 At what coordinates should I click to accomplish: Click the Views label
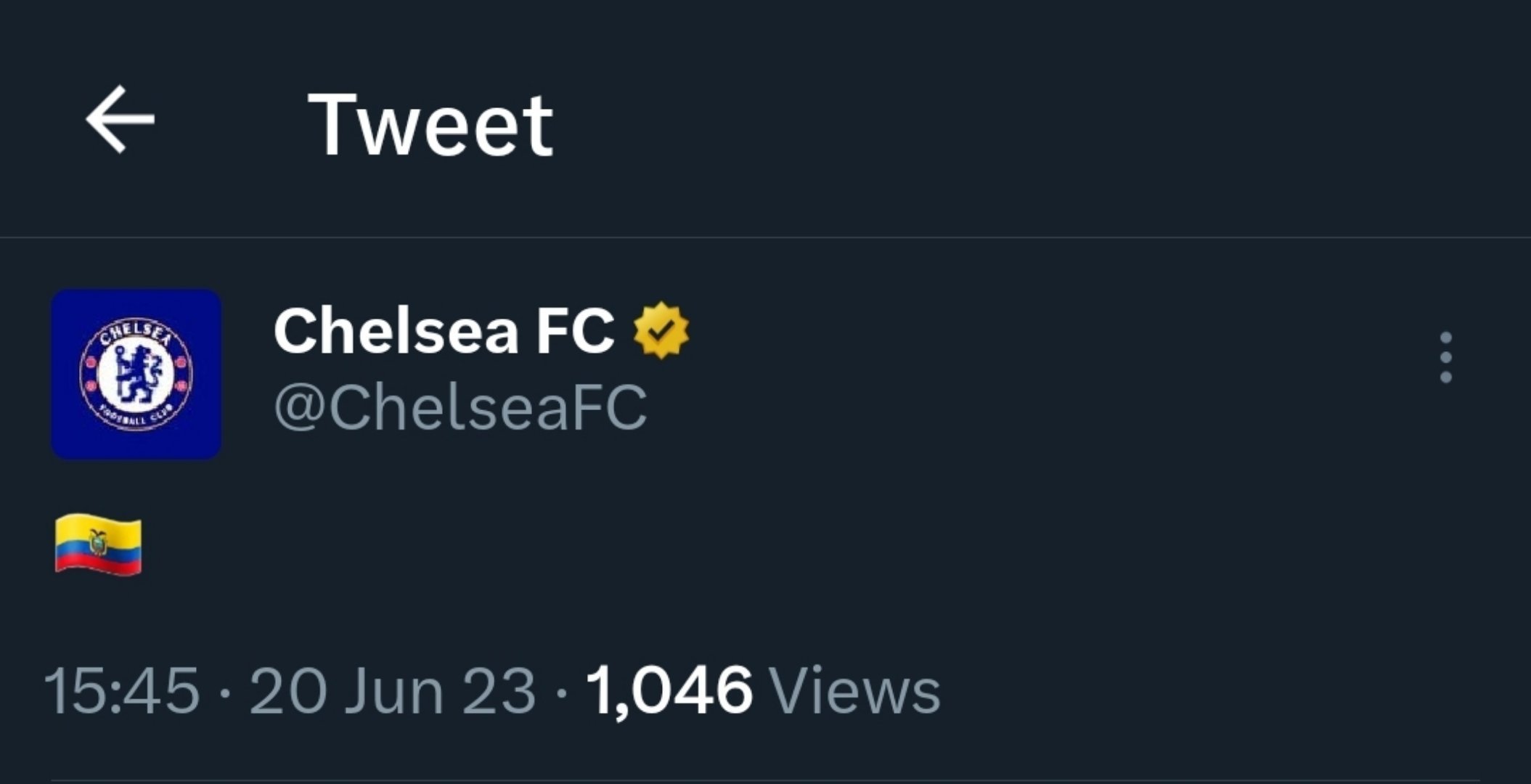[854, 690]
